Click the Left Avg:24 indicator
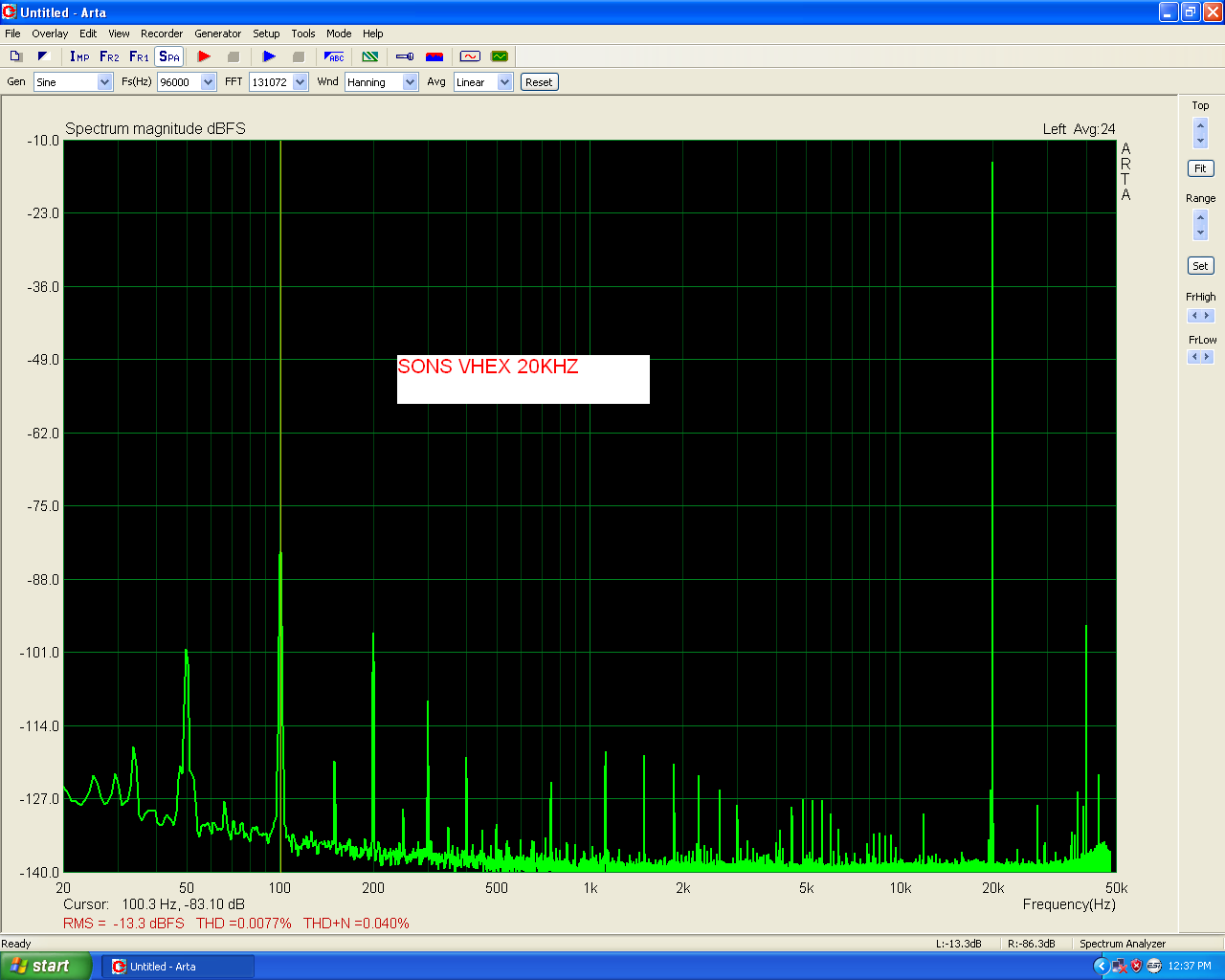The image size is (1225, 980). [x=1079, y=129]
